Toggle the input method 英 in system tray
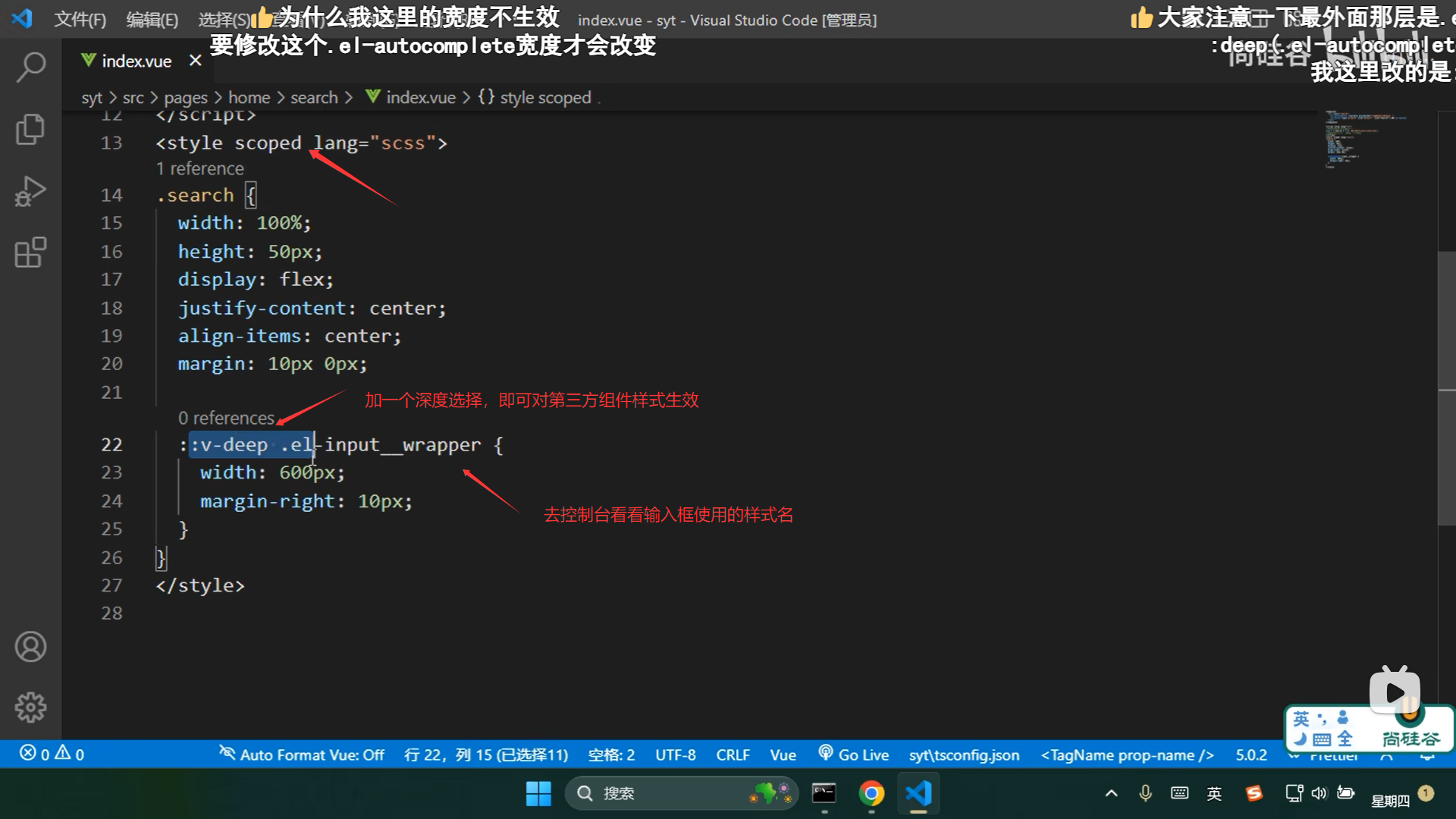Viewport: 1456px width, 819px height. click(x=1214, y=793)
